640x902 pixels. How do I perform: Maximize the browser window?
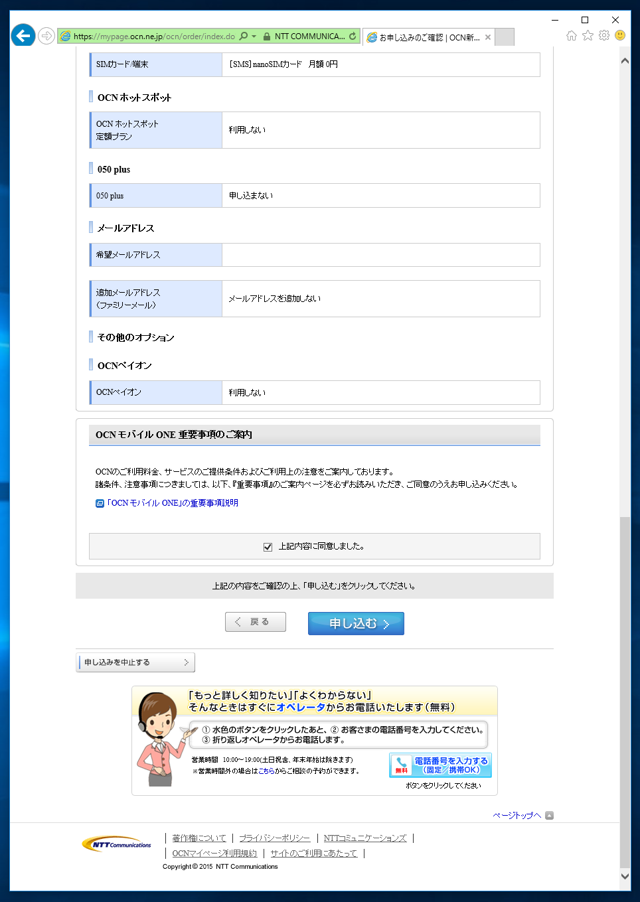[585, 20]
